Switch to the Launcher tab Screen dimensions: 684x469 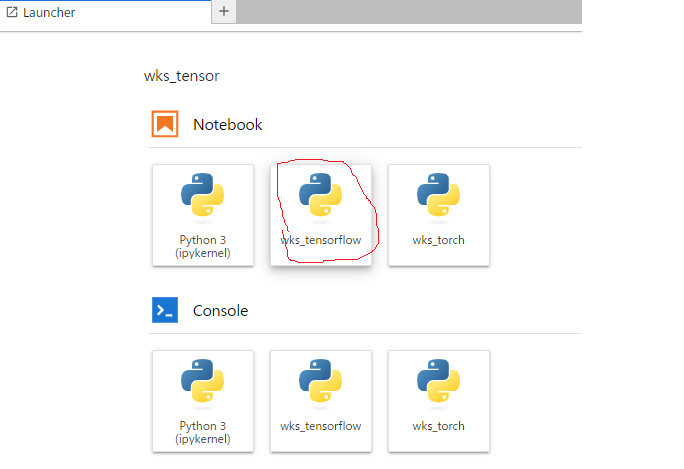(x=106, y=12)
